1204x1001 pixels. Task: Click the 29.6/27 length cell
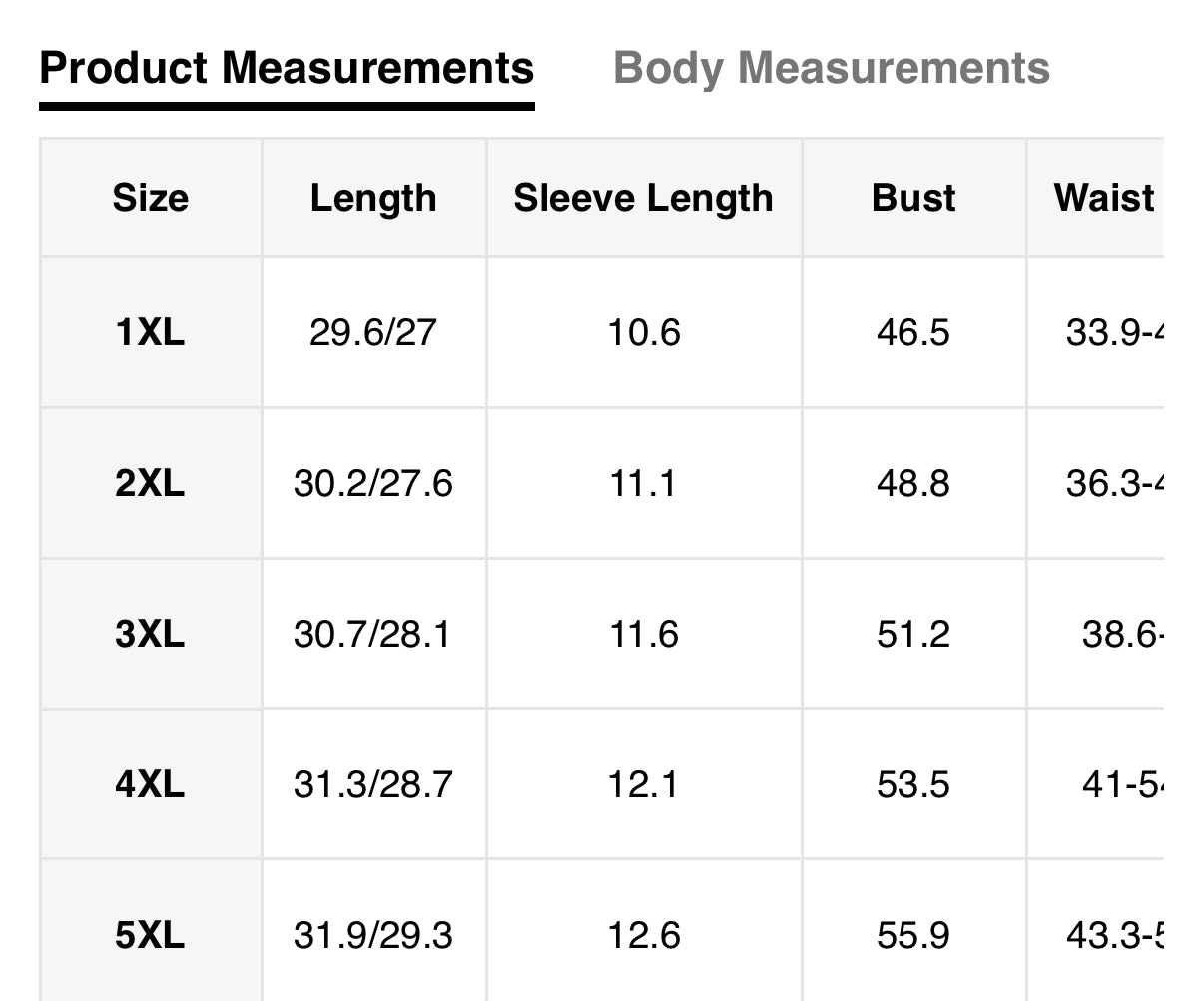tap(373, 332)
